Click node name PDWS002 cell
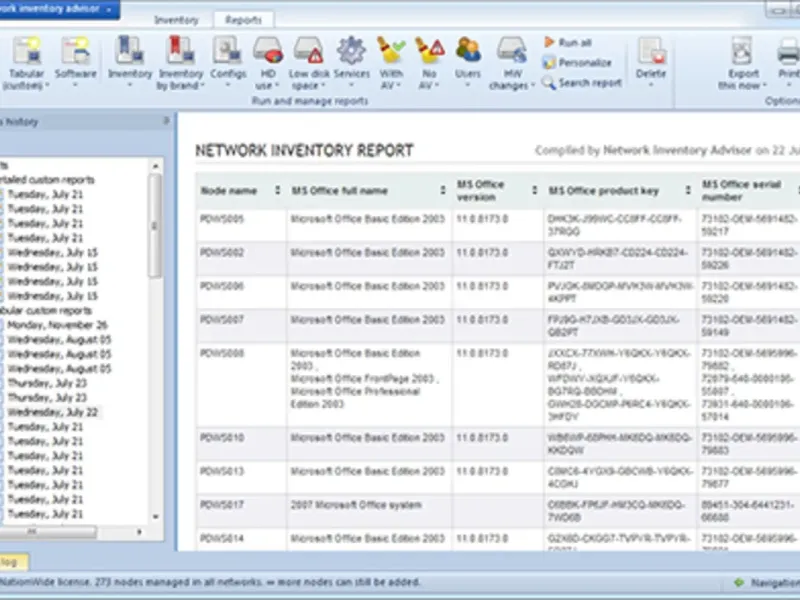The image size is (800, 600). click(x=241, y=259)
